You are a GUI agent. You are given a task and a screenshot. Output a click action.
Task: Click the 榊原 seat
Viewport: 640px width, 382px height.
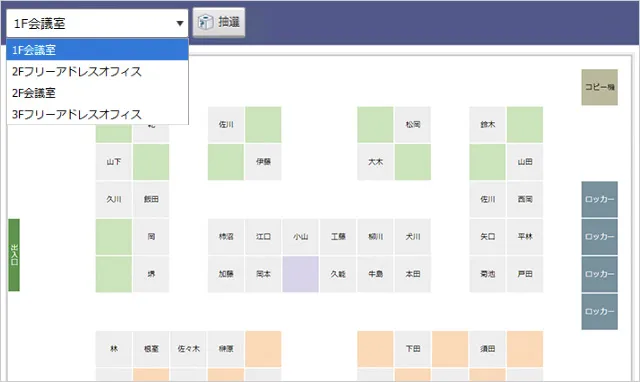tap(226, 349)
